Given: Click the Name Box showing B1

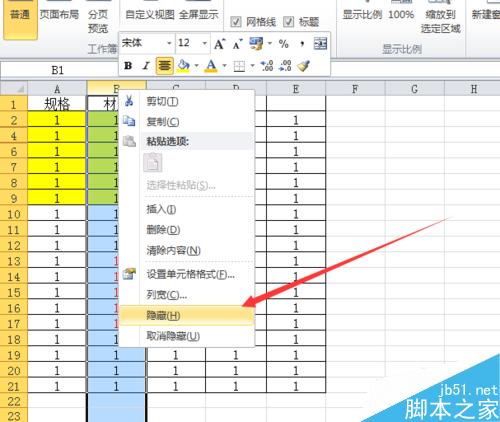Looking at the screenshot, I should [x=57, y=70].
